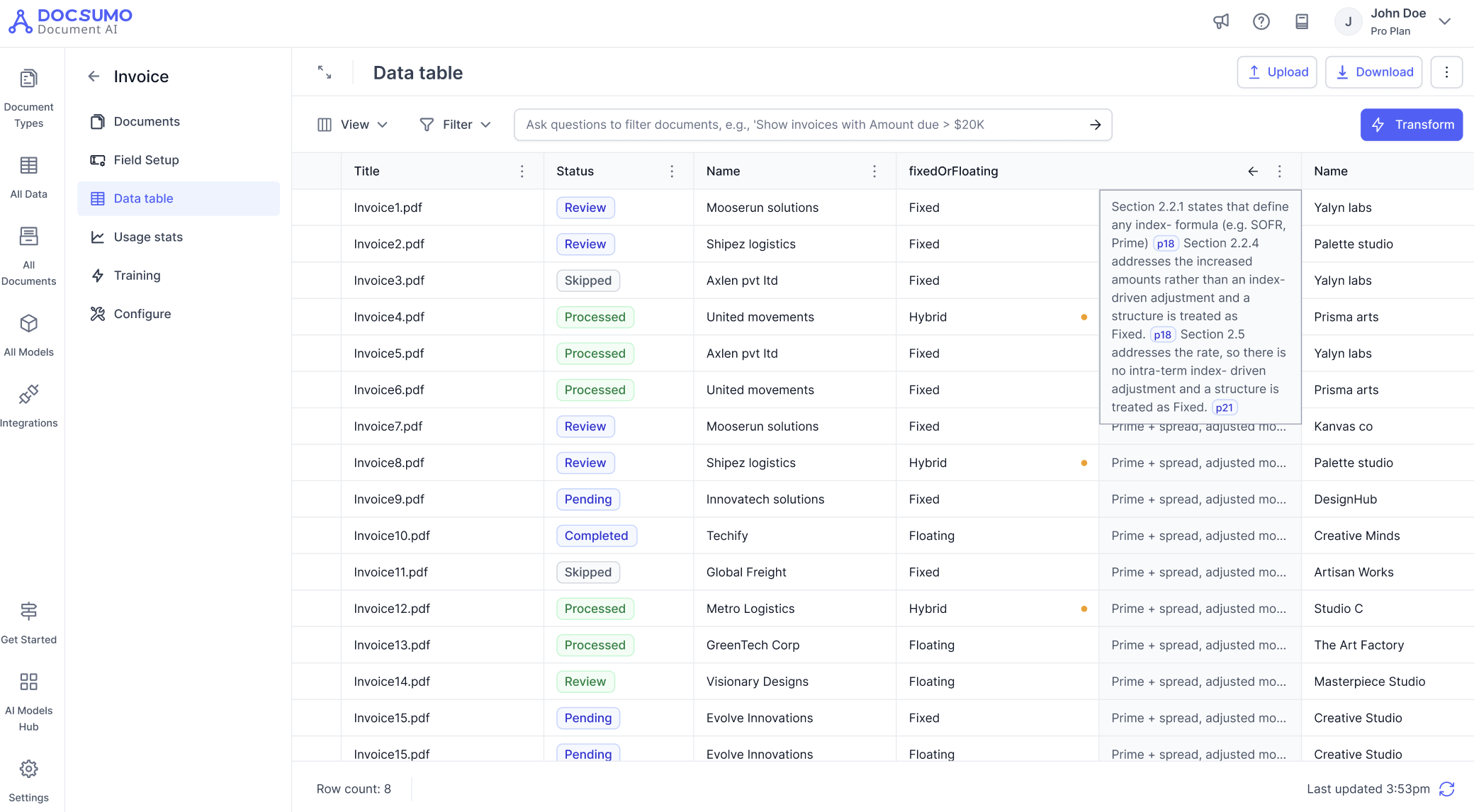Click the expand table fullscreen icon
This screenshot has height=812, width=1474.
325,72
